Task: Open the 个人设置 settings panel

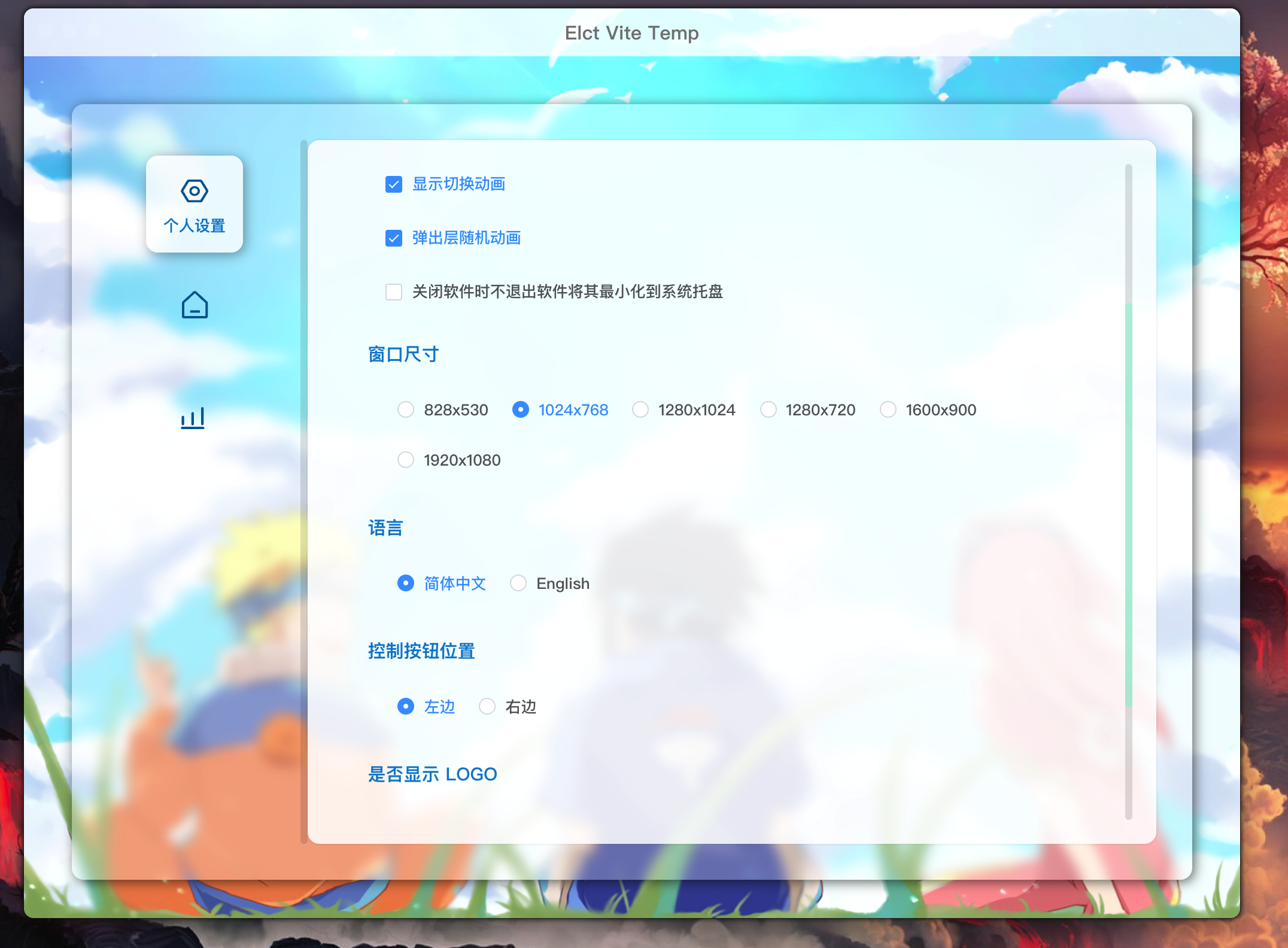Action: pyautogui.click(x=194, y=205)
